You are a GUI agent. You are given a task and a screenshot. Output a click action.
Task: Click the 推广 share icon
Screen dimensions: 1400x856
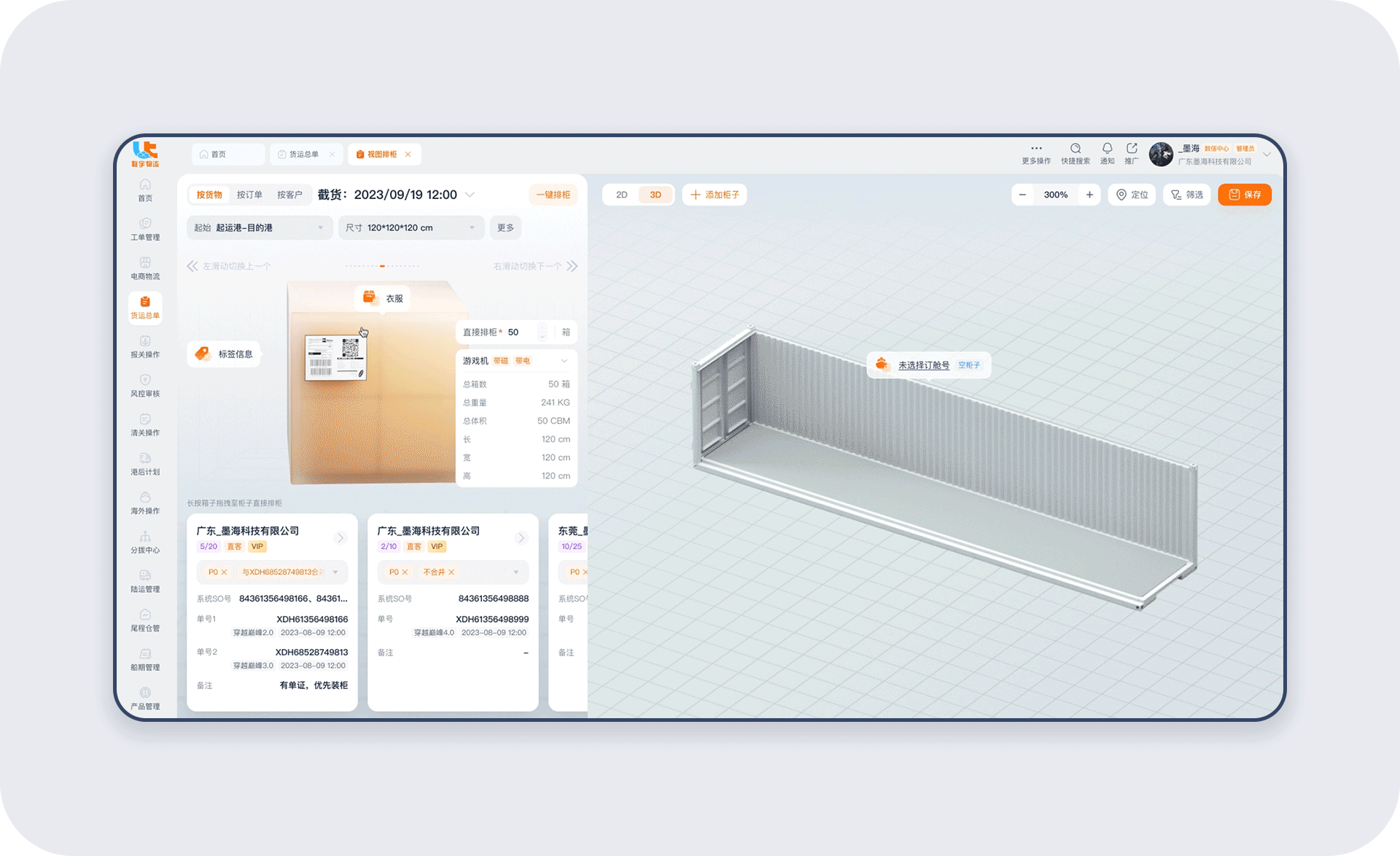click(1132, 149)
